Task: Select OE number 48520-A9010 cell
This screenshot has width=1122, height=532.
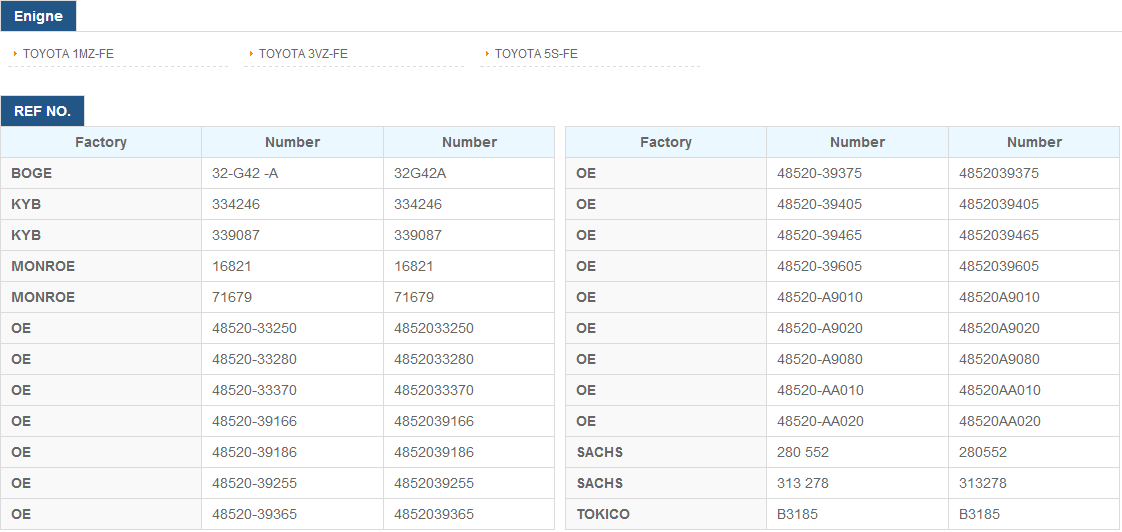Action: click(x=858, y=297)
